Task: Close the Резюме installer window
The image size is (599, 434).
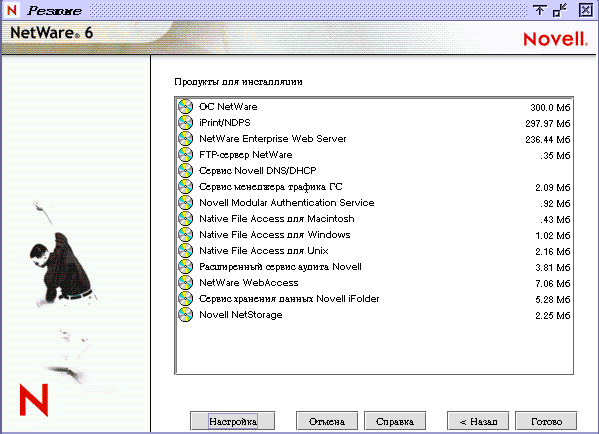Action: pyautogui.click(x=586, y=10)
